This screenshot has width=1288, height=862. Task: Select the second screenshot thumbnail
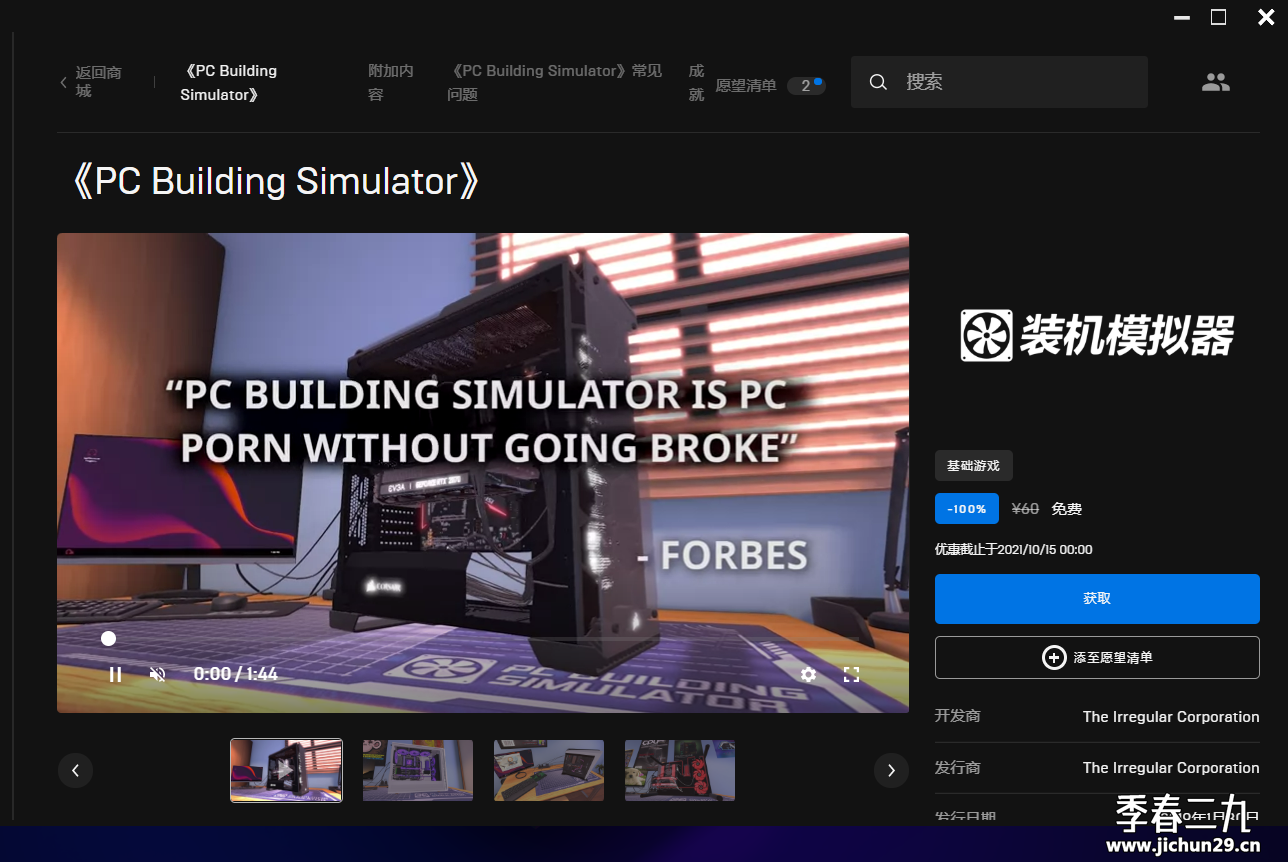418,770
